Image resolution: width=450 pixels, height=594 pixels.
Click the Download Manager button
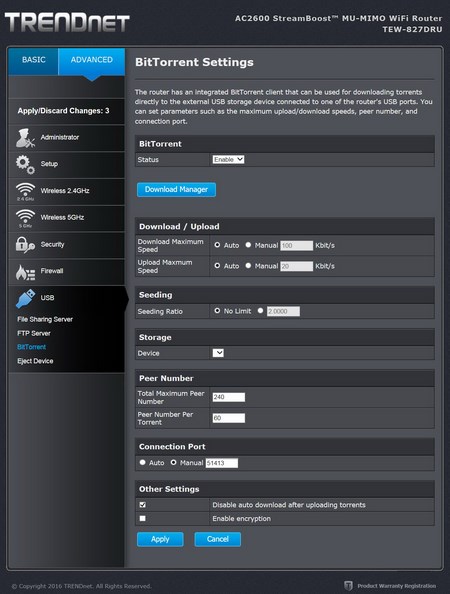[x=177, y=189]
